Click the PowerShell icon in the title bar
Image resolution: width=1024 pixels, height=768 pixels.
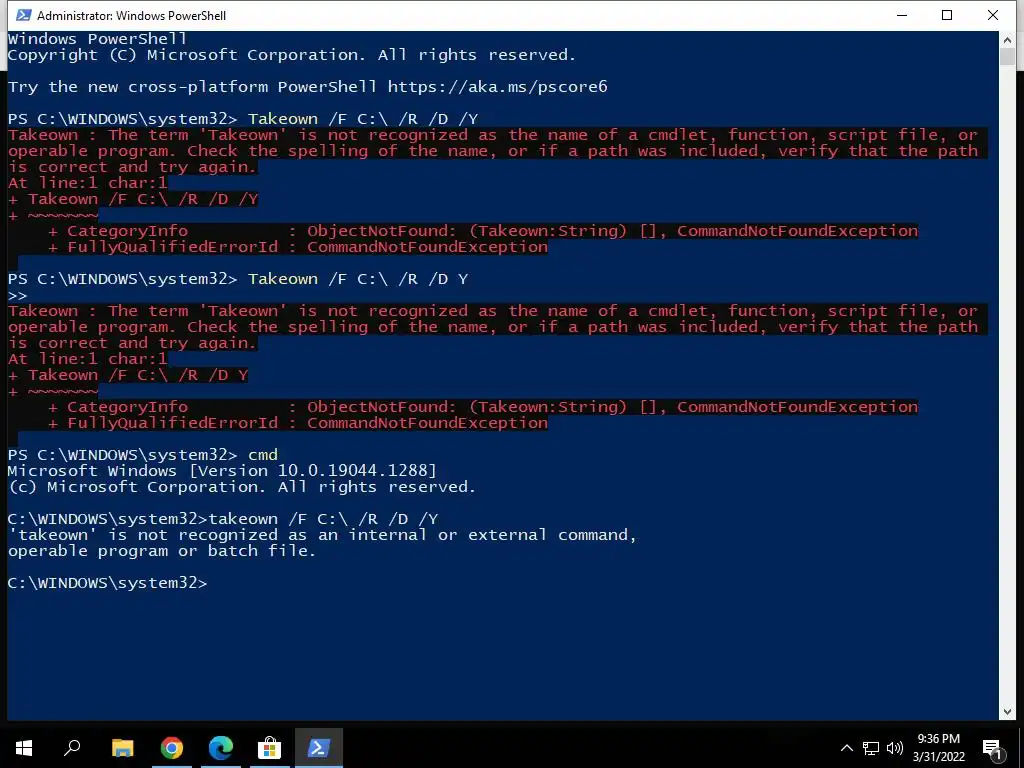(24, 15)
